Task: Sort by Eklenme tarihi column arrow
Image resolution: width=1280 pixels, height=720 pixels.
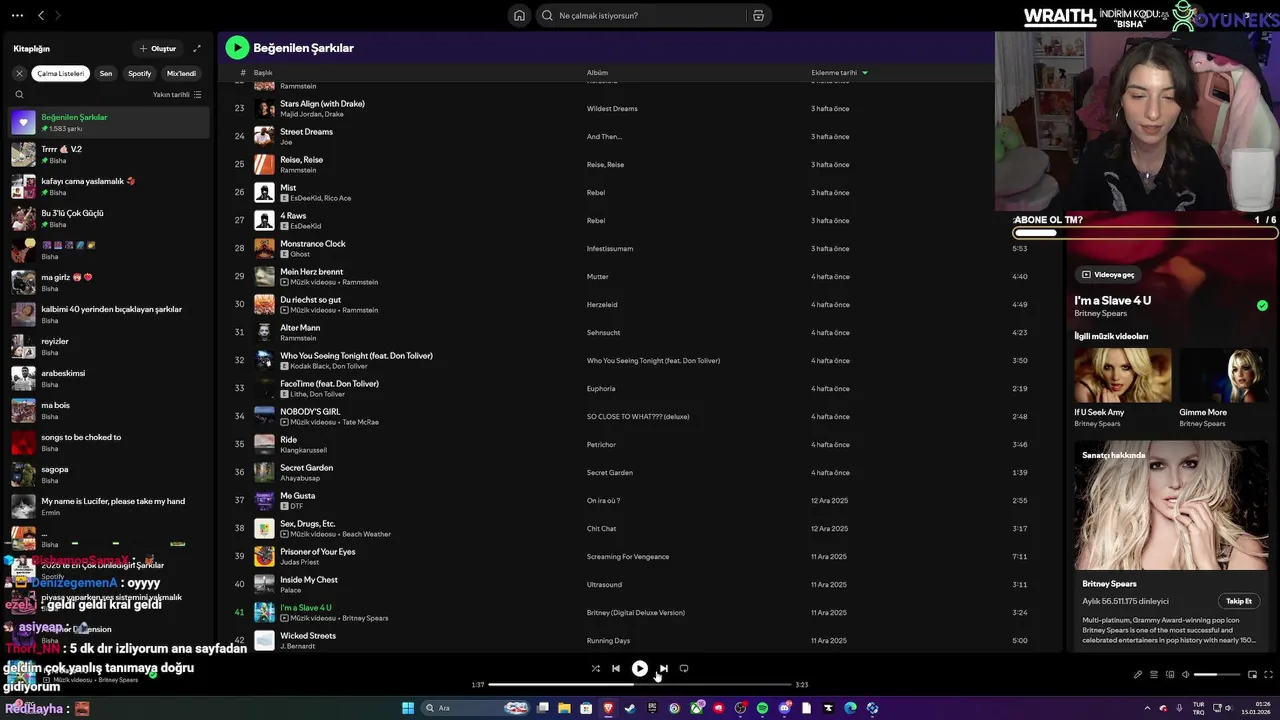Action: click(x=865, y=73)
